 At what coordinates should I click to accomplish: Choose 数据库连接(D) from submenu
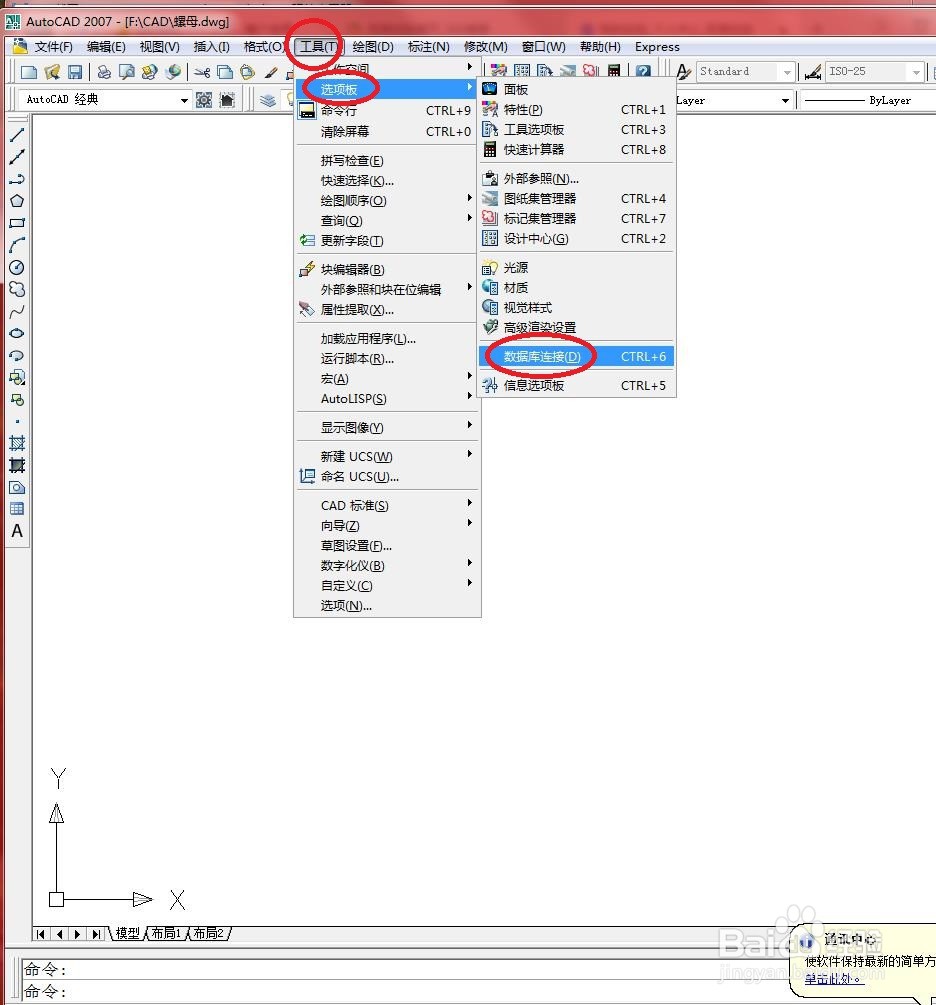point(576,356)
